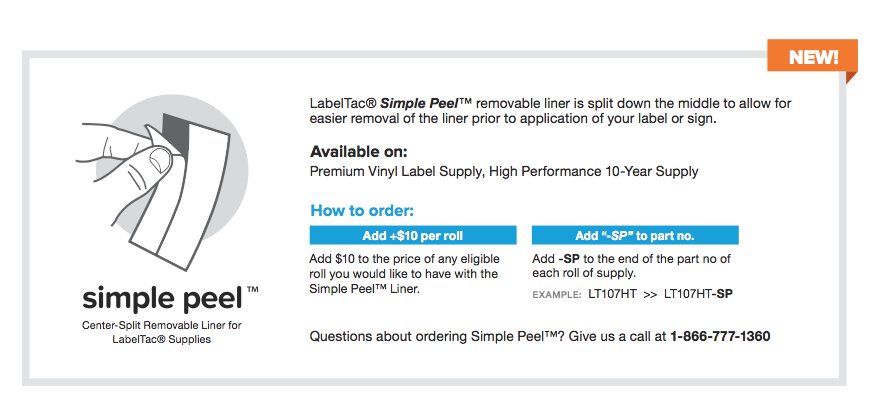Screen dimensions: 872x408
Task: Click the "Center-Split Removable Liner" caption
Action: point(162,326)
